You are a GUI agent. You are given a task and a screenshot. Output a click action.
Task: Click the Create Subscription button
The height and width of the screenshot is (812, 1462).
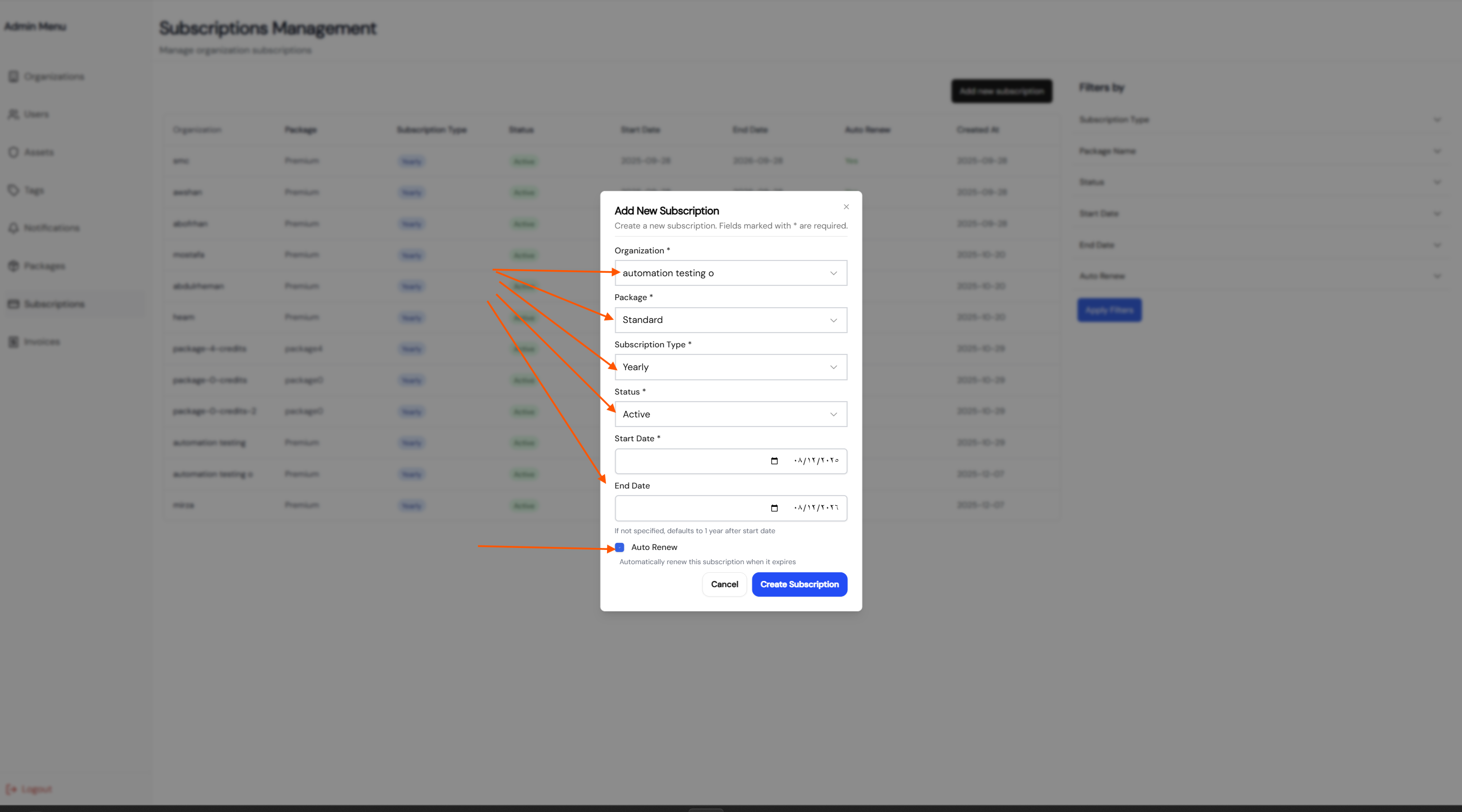pyautogui.click(x=799, y=584)
